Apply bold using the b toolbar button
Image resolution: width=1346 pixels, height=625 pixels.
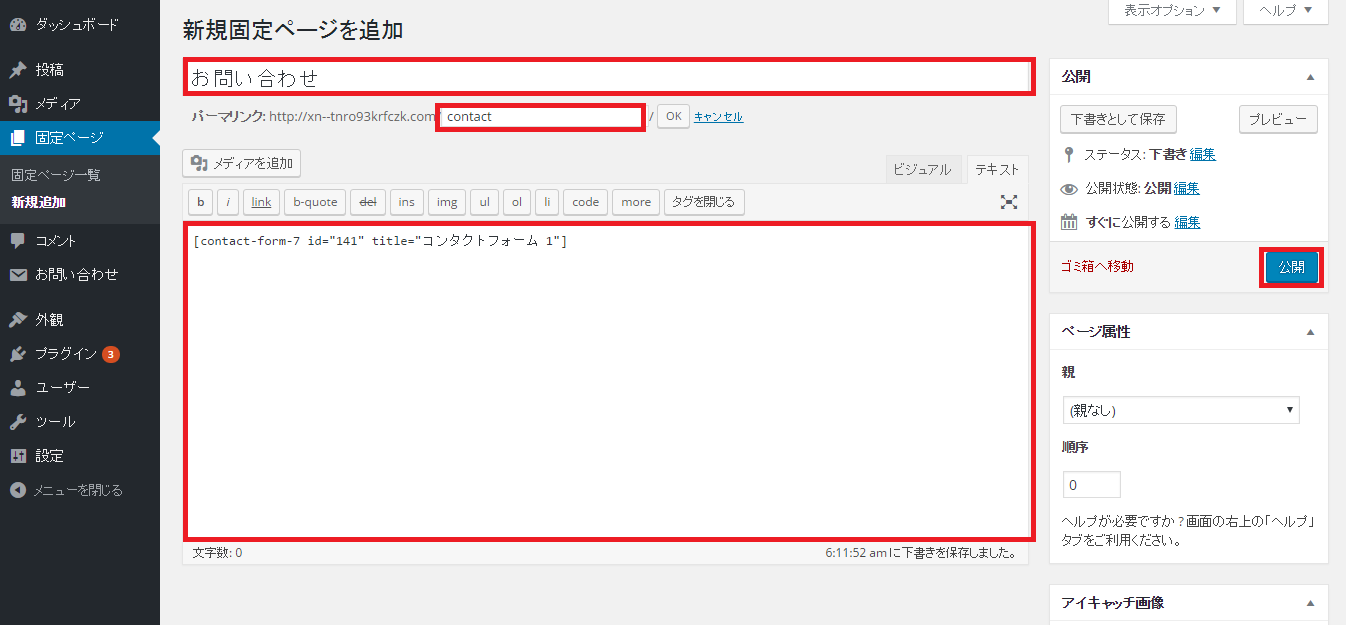point(200,201)
